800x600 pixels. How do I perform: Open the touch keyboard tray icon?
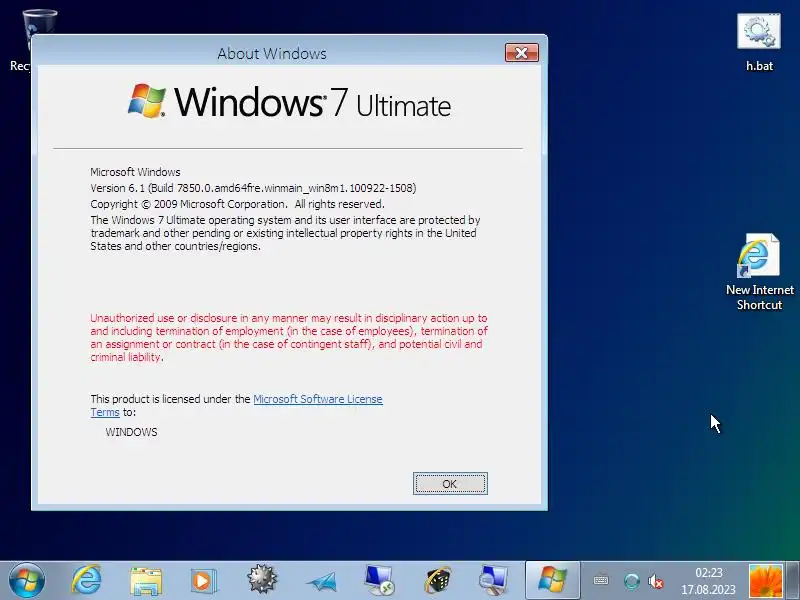pos(601,581)
